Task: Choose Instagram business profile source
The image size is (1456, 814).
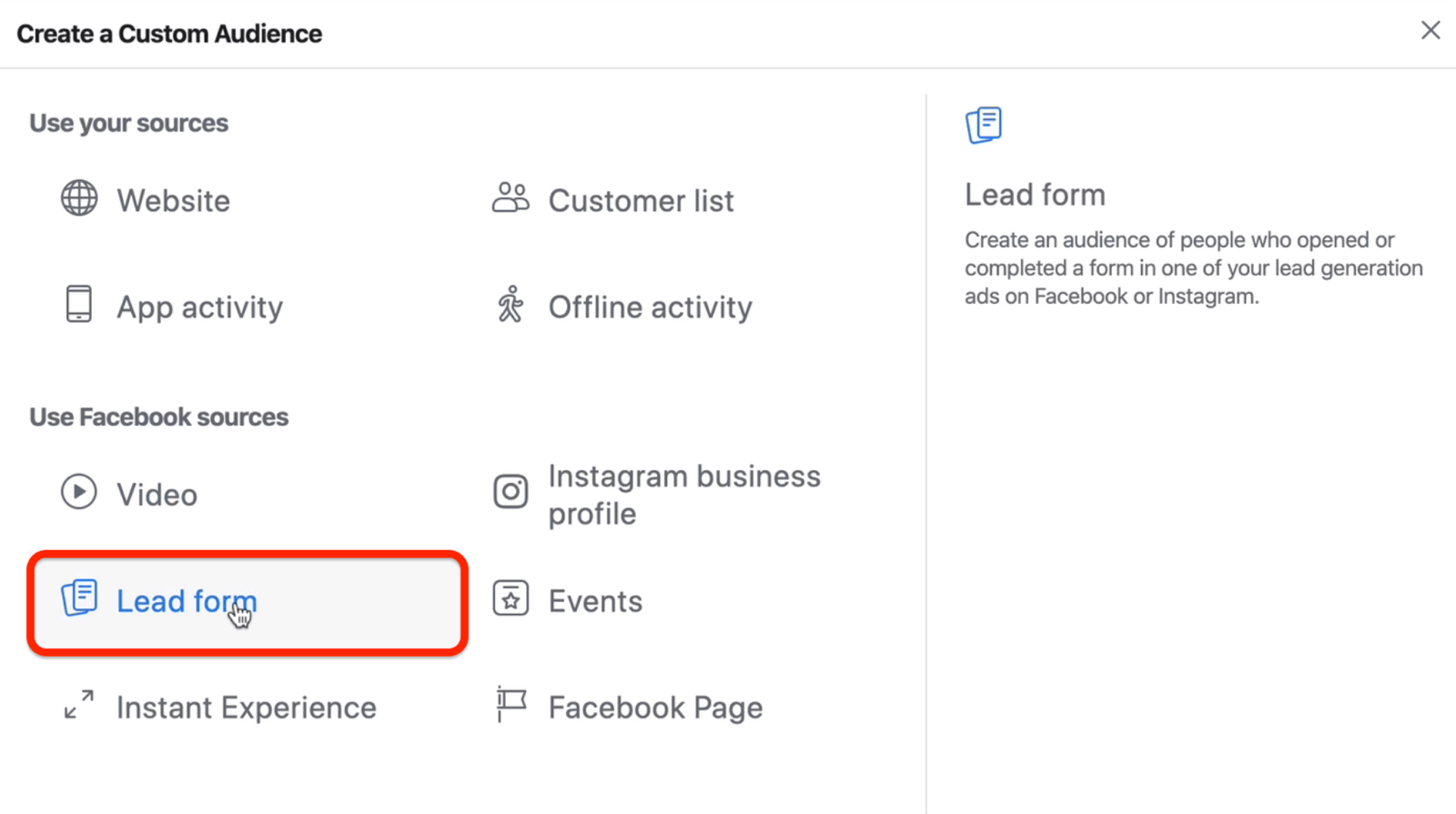Action: click(684, 495)
